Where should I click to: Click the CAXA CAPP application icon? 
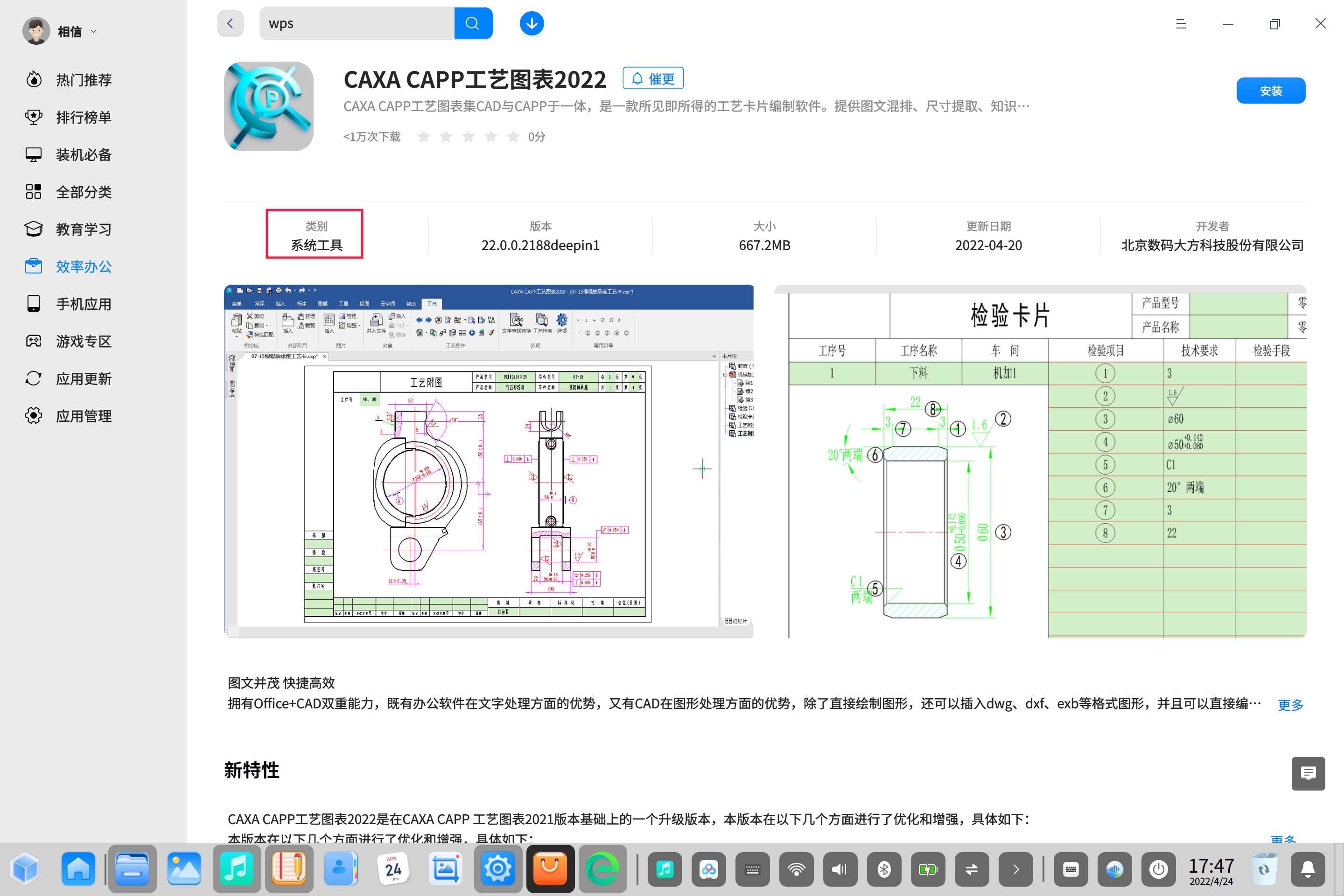pyautogui.click(x=269, y=106)
